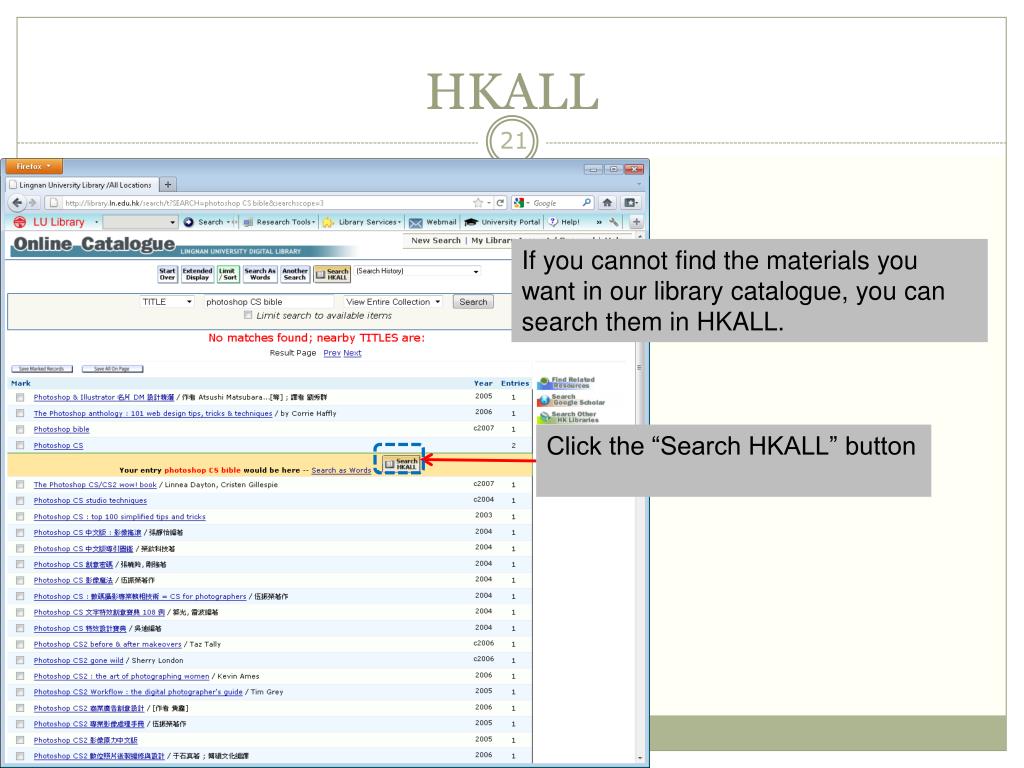1024x768 pixels.
Task: Open a new tab with the plus button
Action: (168, 185)
